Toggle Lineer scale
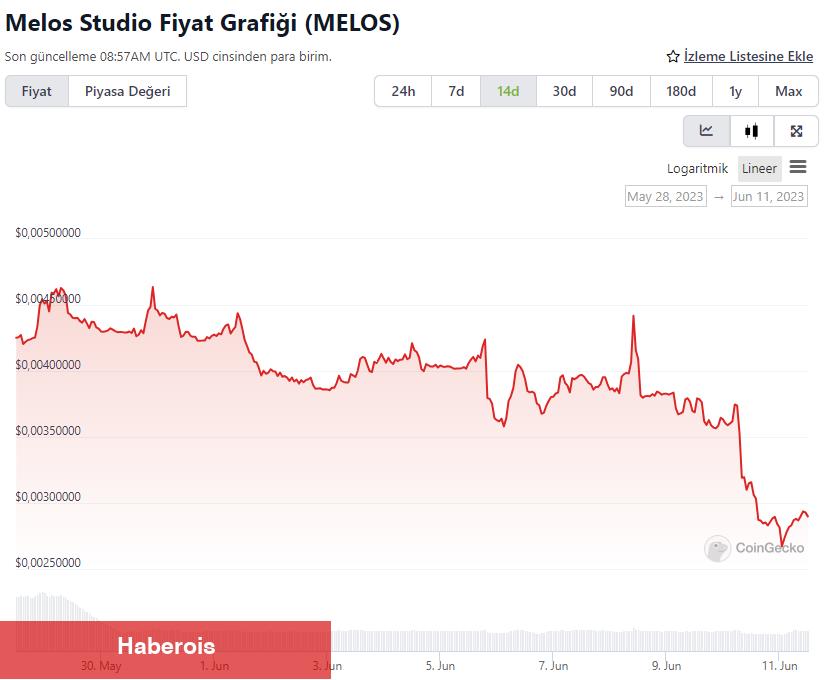This screenshot has width=827, height=680. pos(759,168)
